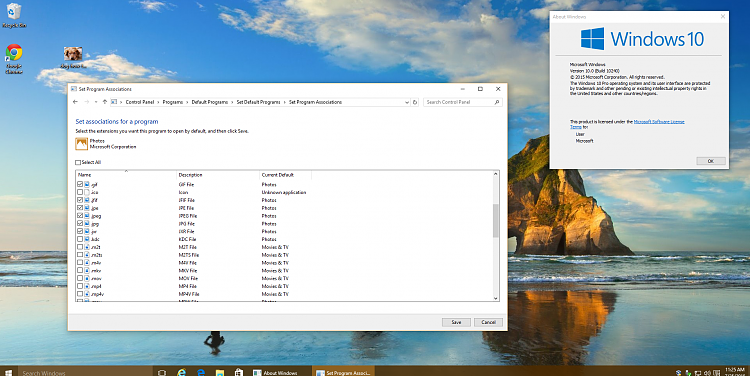
Task: Sort by the Description column header
Action: coord(218,175)
